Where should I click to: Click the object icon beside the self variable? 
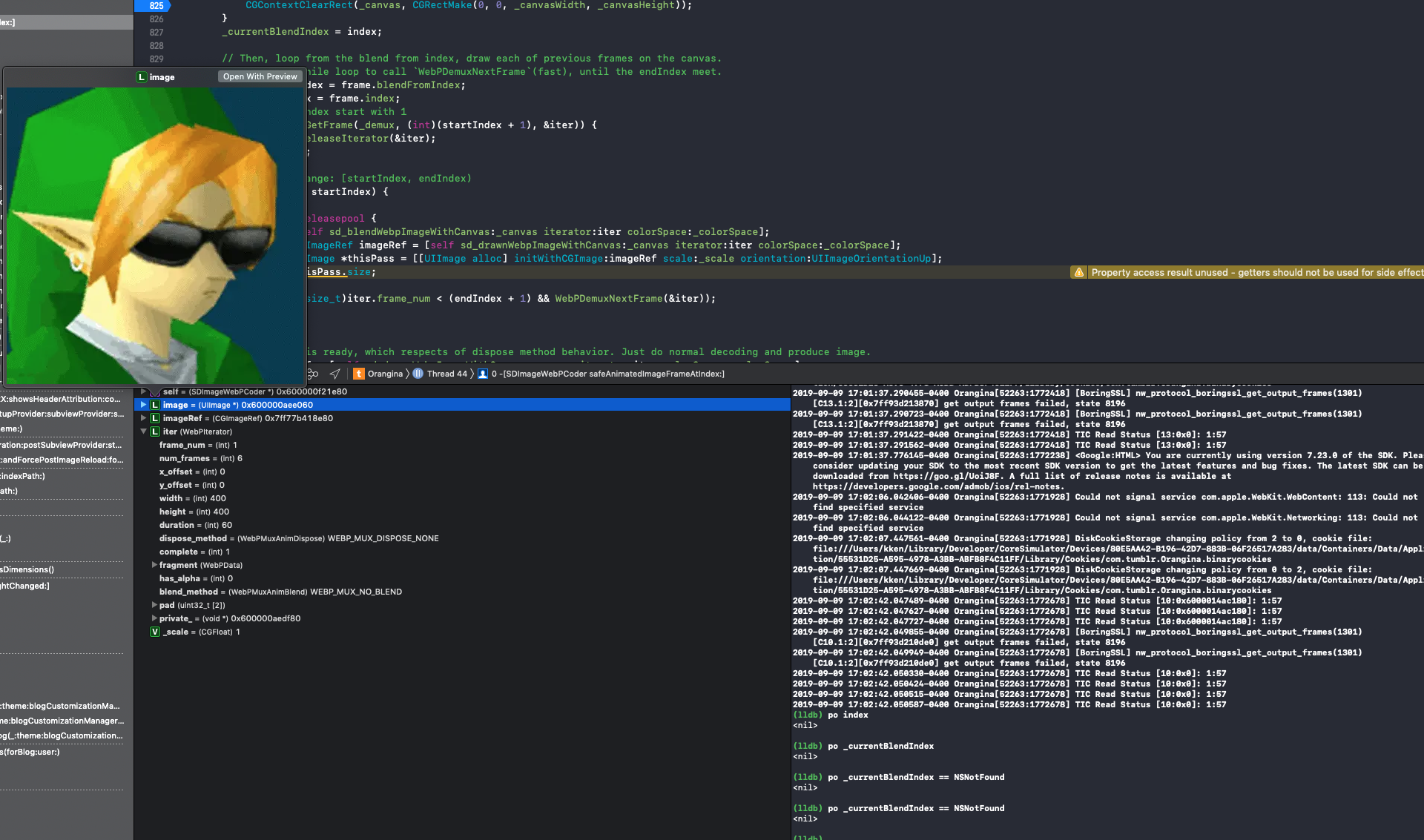coord(154,391)
